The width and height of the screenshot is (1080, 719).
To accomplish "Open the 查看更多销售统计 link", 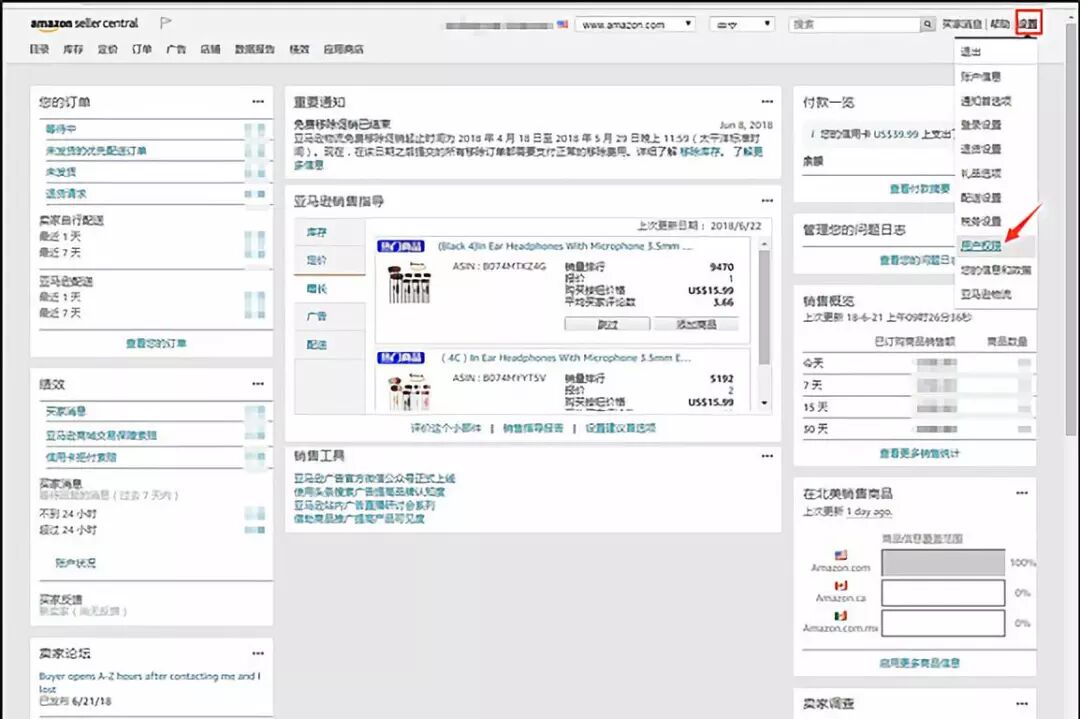I will point(919,453).
